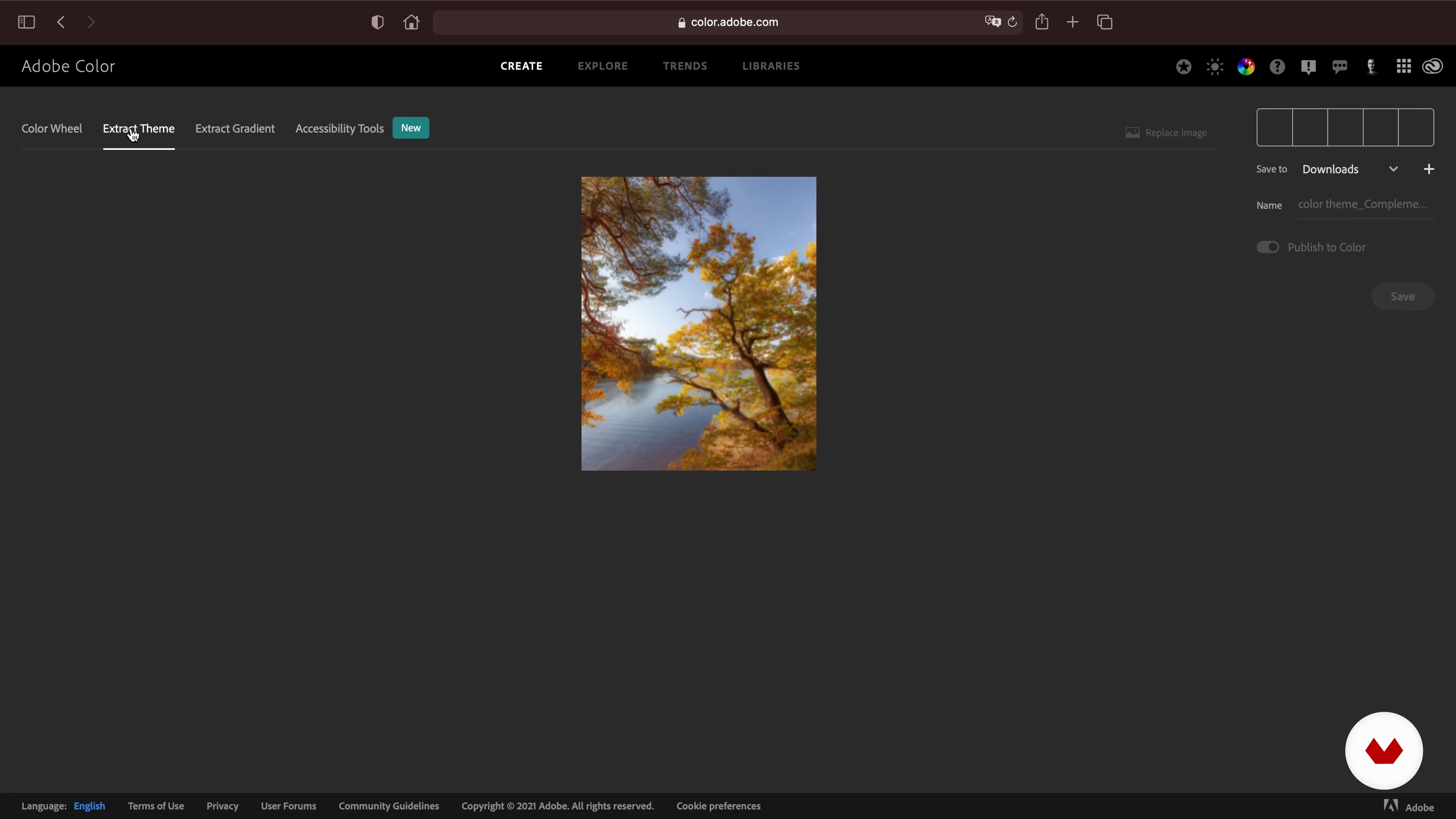Image resolution: width=1456 pixels, height=819 pixels.
Task: Click the Safari home icon
Action: (x=411, y=22)
